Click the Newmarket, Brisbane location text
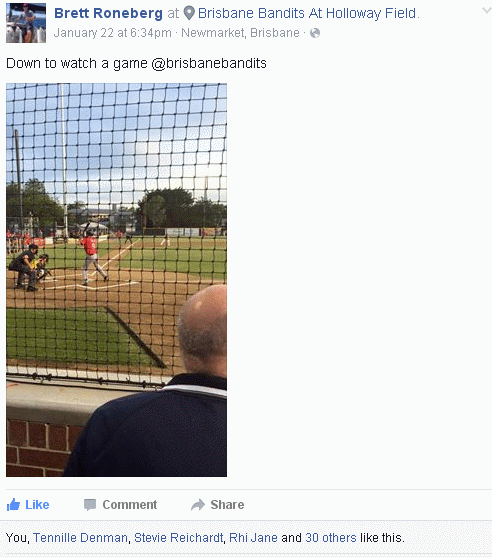 pos(240,33)
